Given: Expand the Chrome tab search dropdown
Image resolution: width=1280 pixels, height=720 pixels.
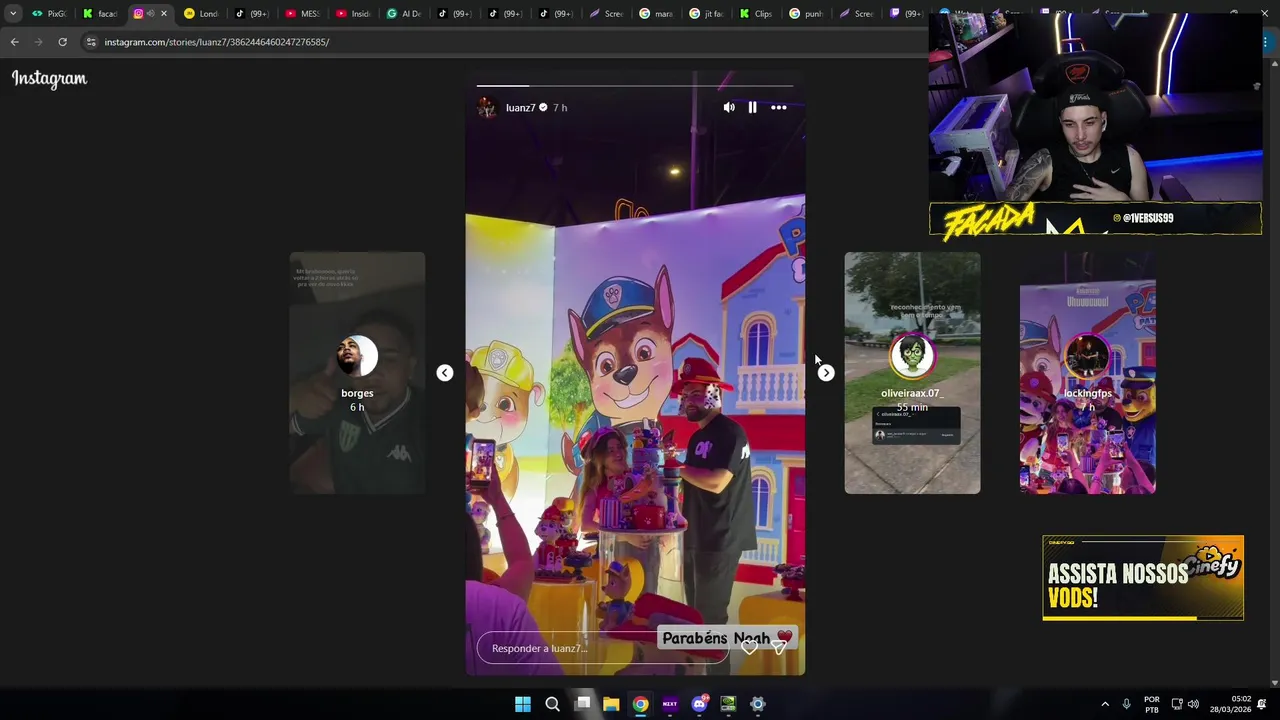Looking at the screenshot, I should [x=12, y=14].
